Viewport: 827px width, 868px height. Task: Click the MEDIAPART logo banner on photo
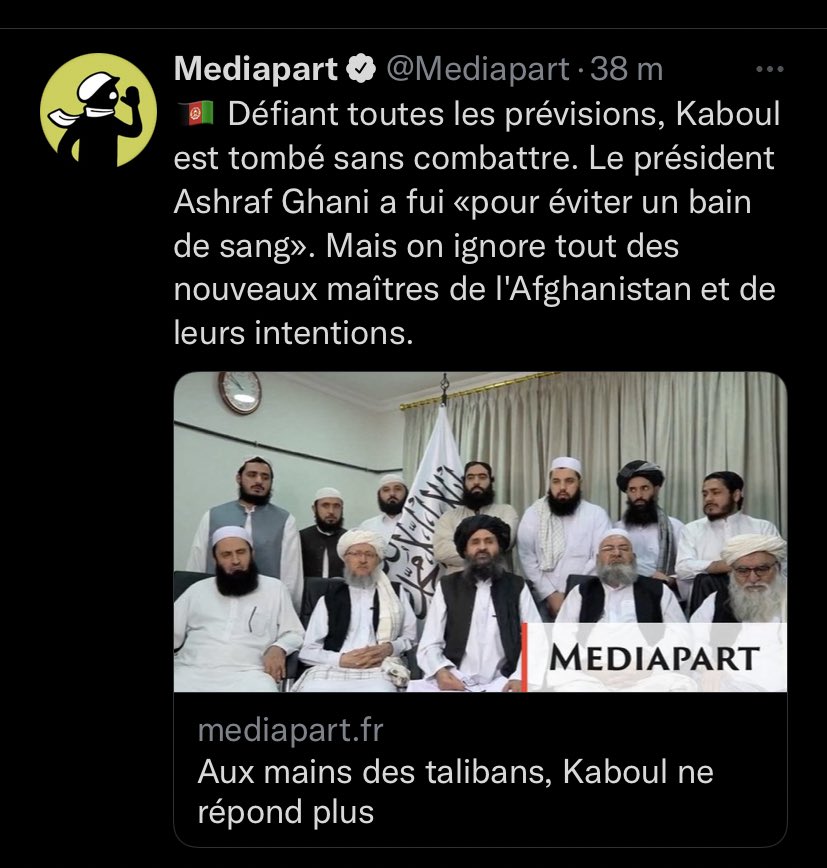point(654,657)
